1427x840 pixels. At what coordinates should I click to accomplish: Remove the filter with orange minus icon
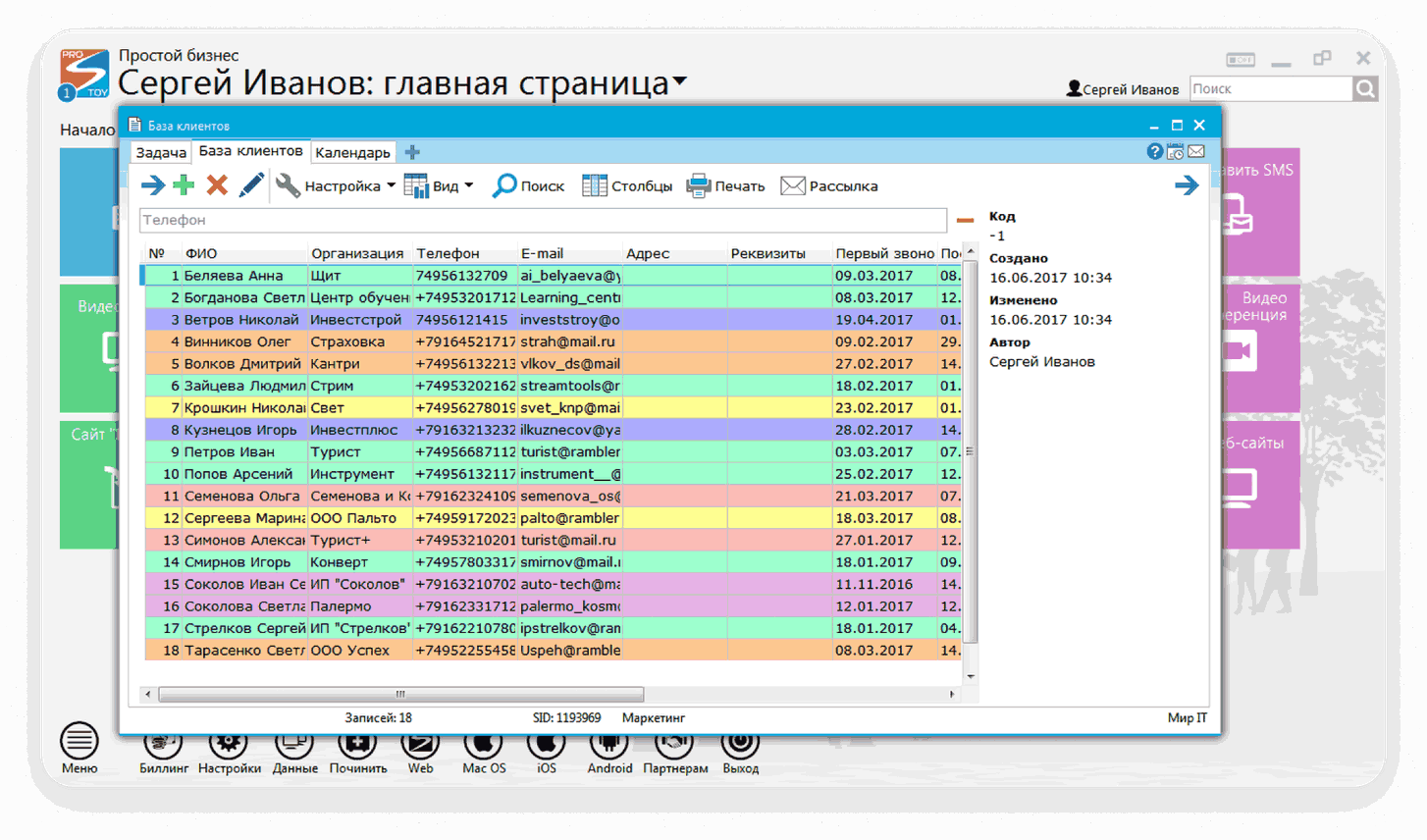(965, 221)
